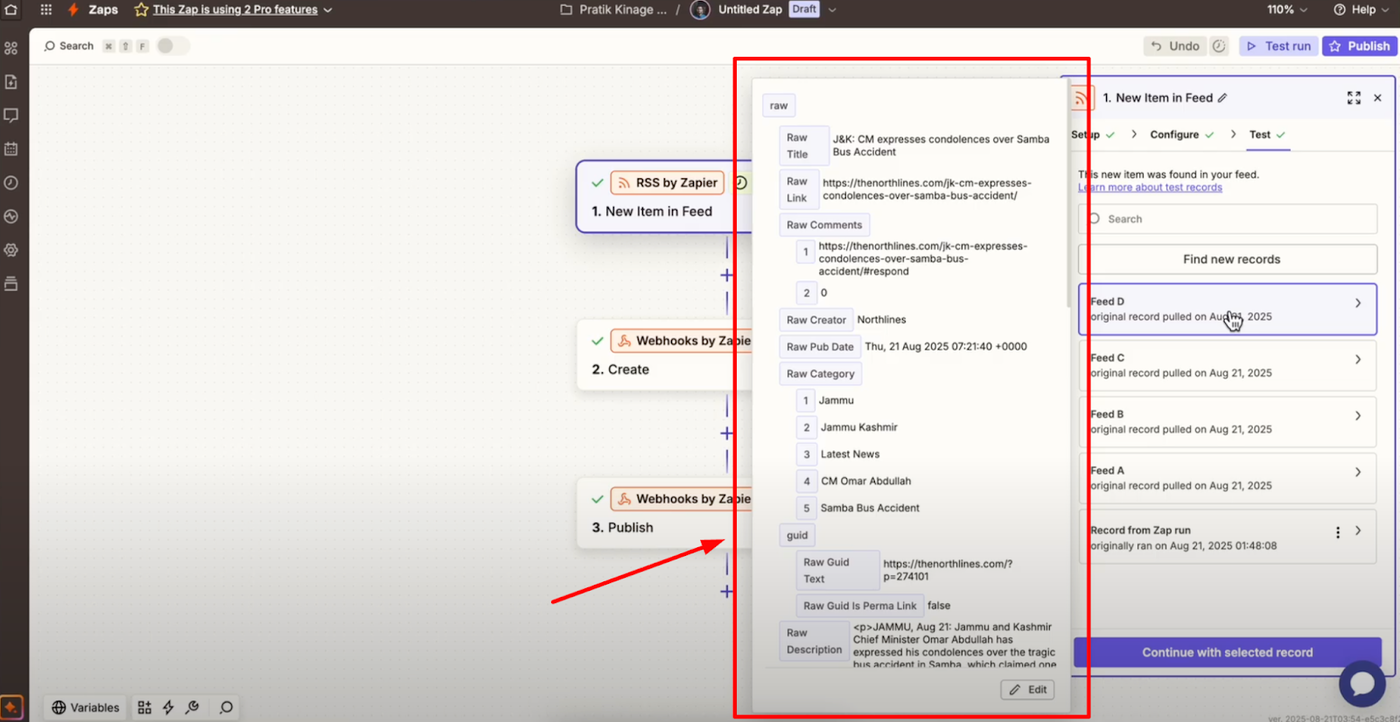The width and height of the screenshot is (1400, 722).
Task: Rename step with the pencil icon
Action: click(x=1222, y=98)
